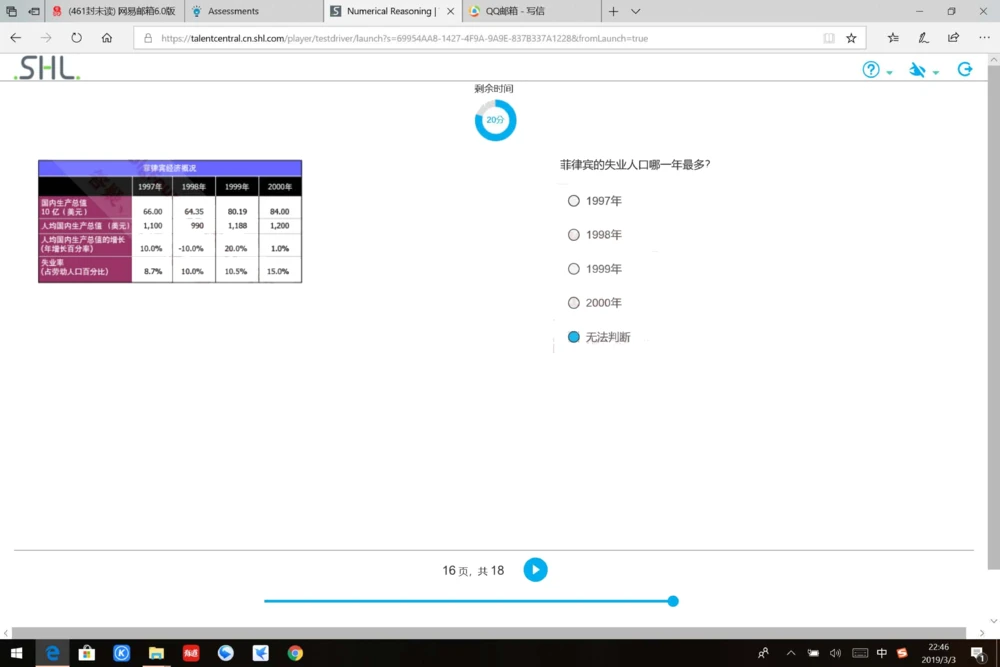This screenshot has width=1000, height=667.
Task: Select the 2000年 answer option
Action: click(x=573, y=302)
